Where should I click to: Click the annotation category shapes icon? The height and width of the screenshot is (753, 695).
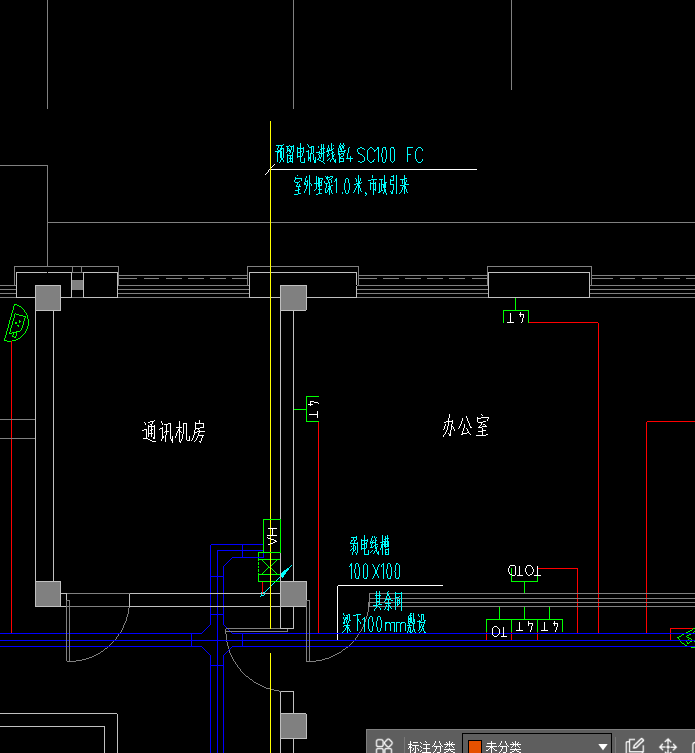384,746
